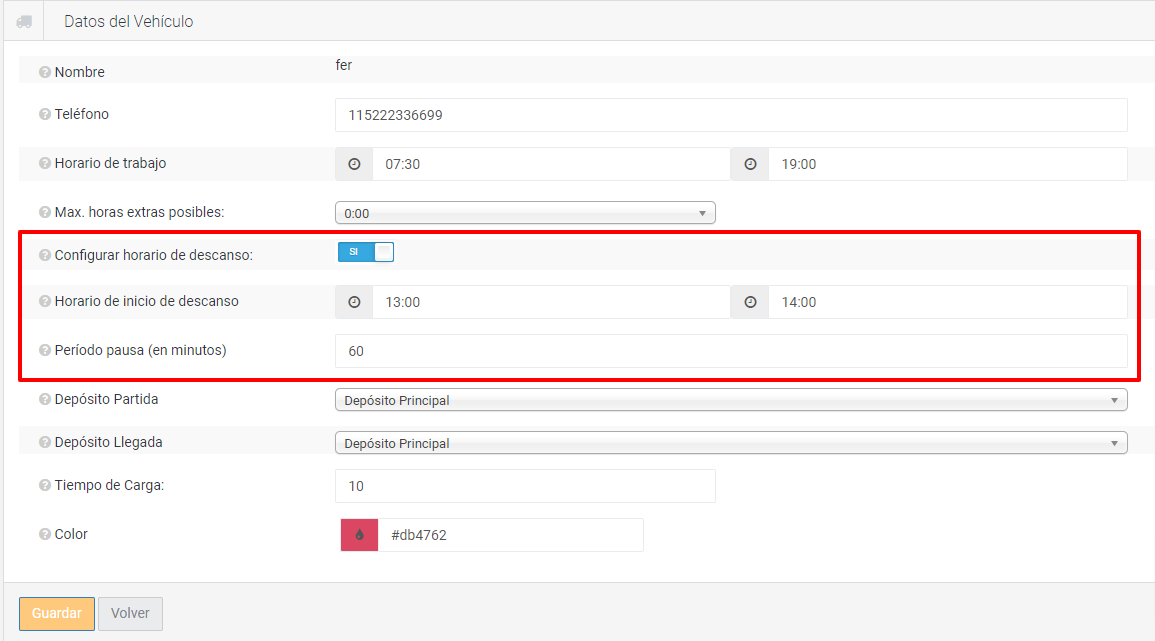Click help icon beside Tiempo de Carga

coord(44,485)
